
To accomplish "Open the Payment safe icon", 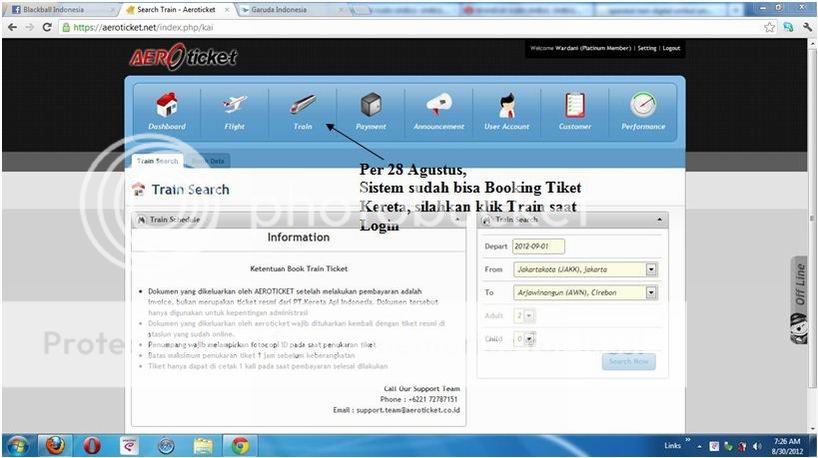I will point(371,105).
